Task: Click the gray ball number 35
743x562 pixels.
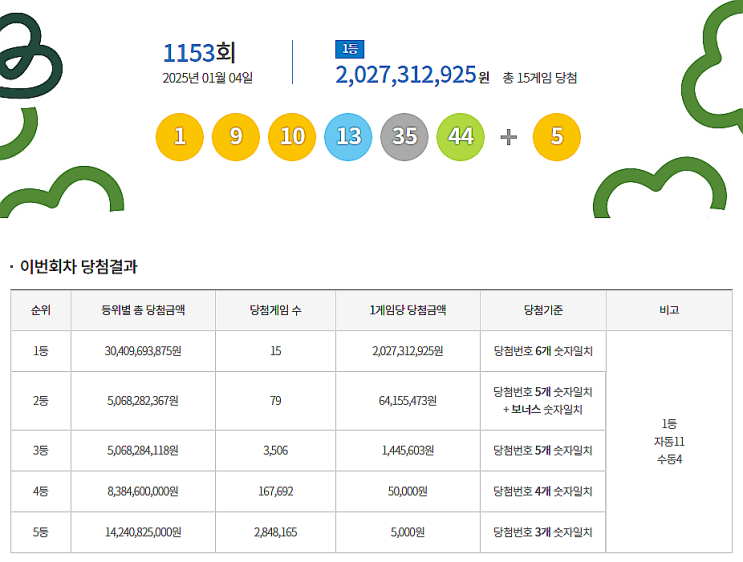Action: [x=404, y=137]
